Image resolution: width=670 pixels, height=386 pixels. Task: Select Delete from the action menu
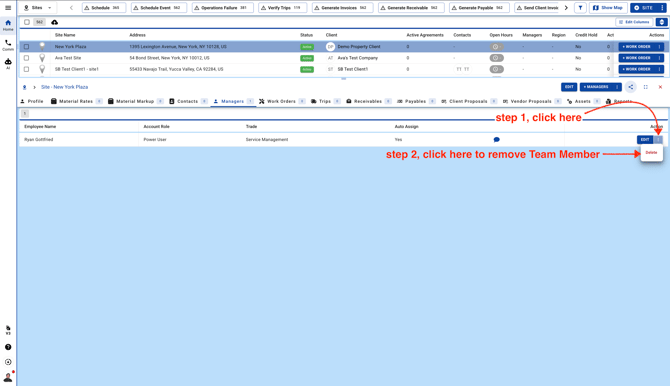(651, 153)
